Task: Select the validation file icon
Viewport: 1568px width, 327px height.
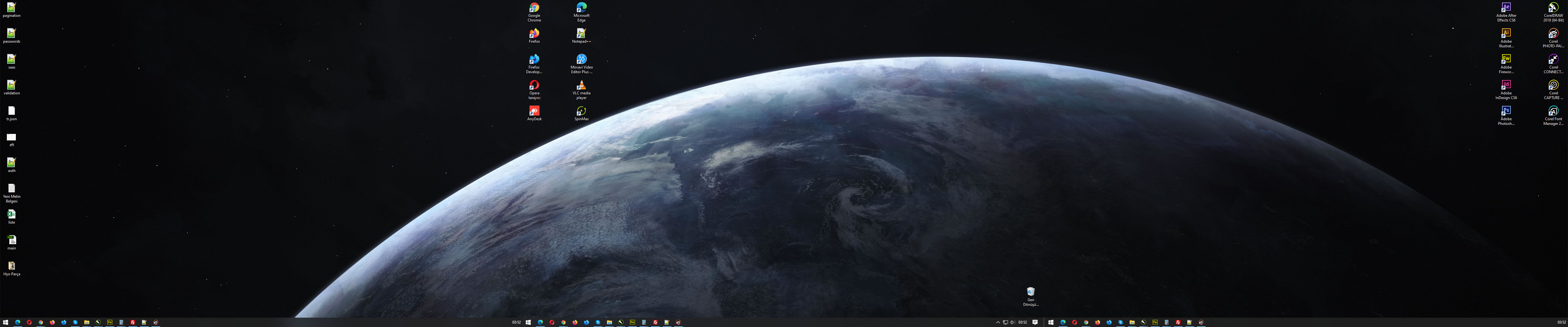Action: tap(12, 88)
